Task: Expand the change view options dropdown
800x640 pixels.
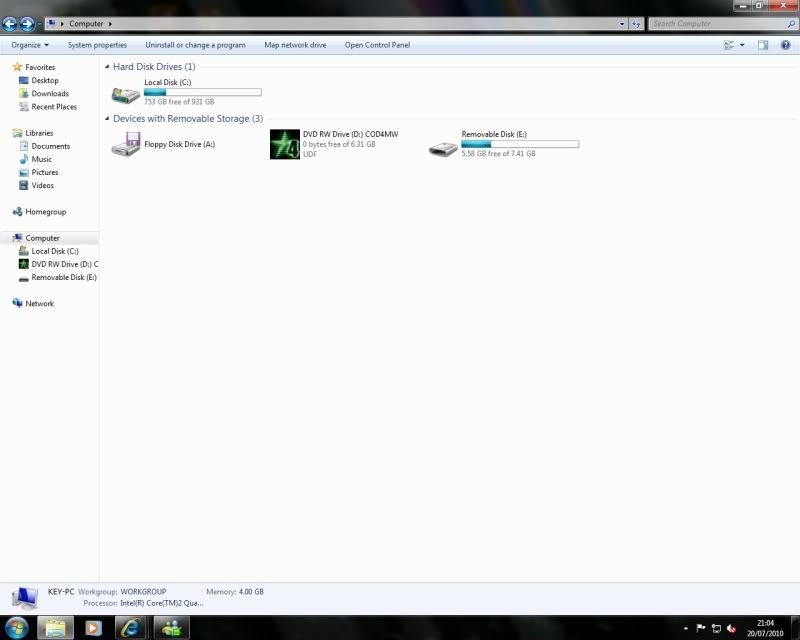Action: (742, 45)
